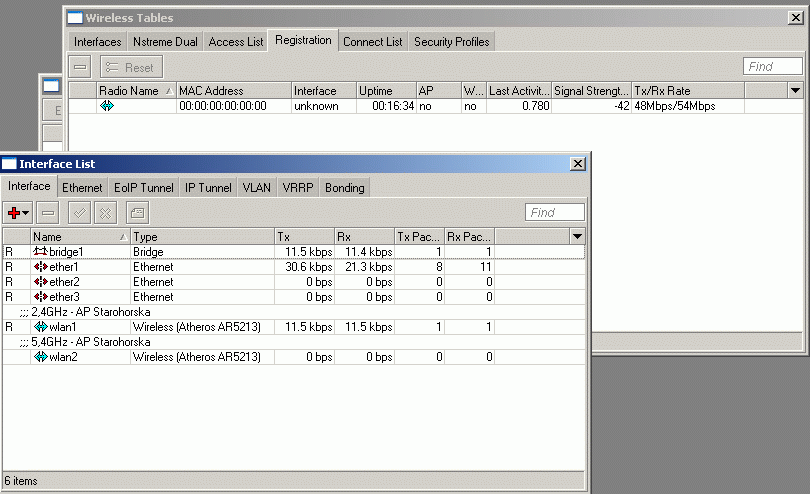The height and width of the screenshot is (494, 810).
Task: Select the bridge1 row name
Action: 66,252
